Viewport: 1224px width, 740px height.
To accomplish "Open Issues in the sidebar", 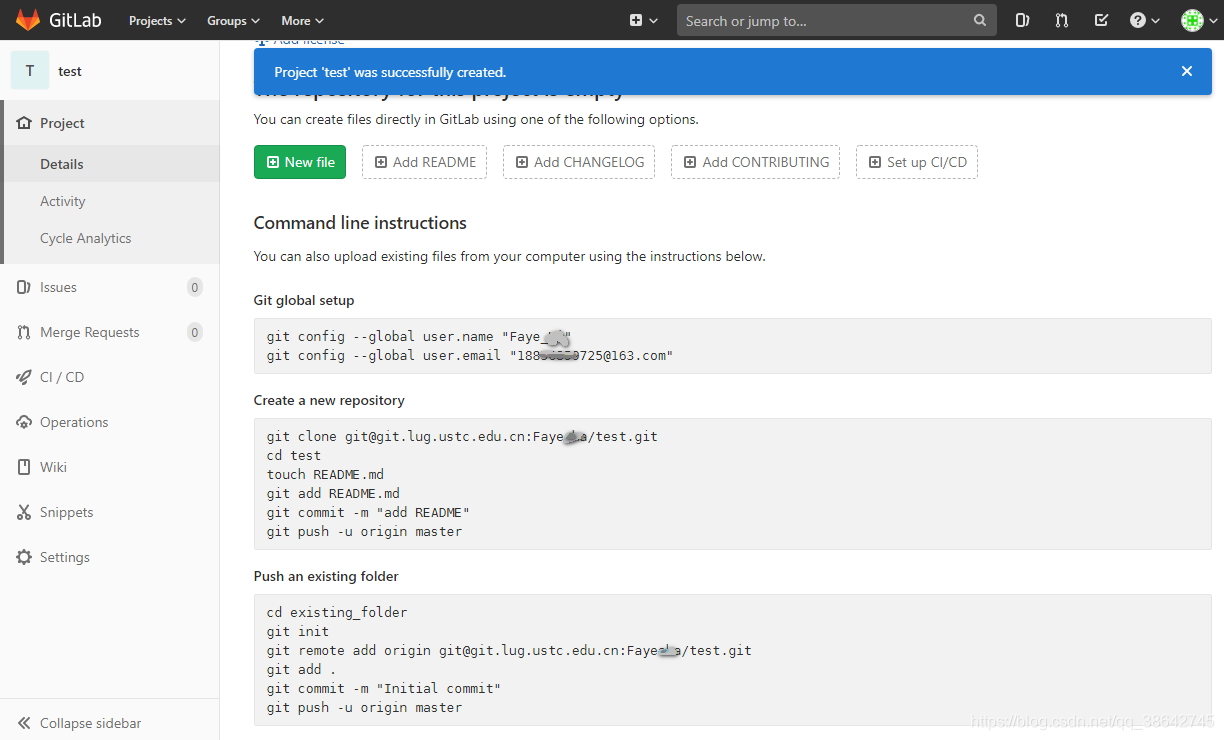I will point(110,287).
